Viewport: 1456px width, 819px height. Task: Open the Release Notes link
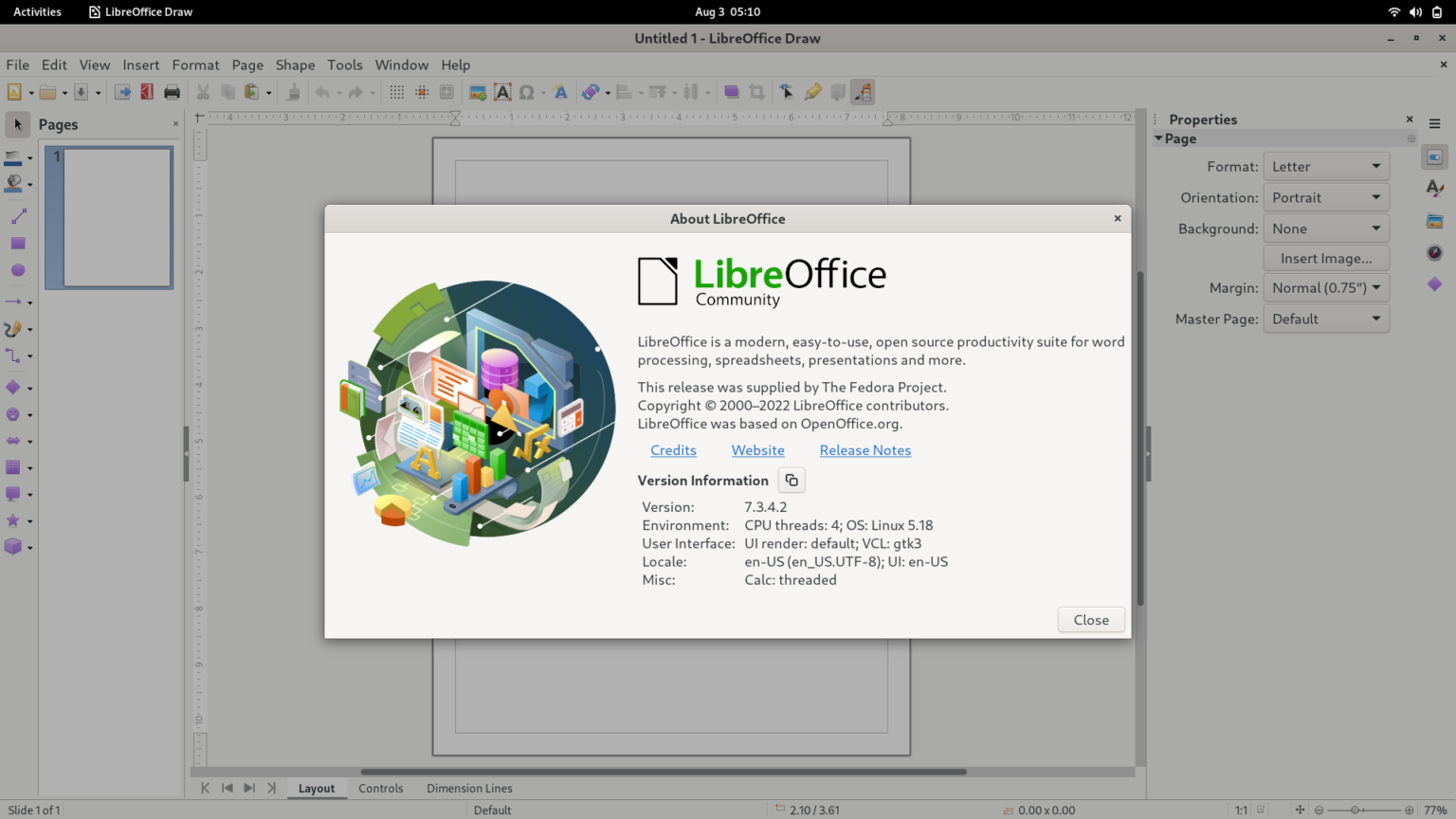click(x=864, y=450)
